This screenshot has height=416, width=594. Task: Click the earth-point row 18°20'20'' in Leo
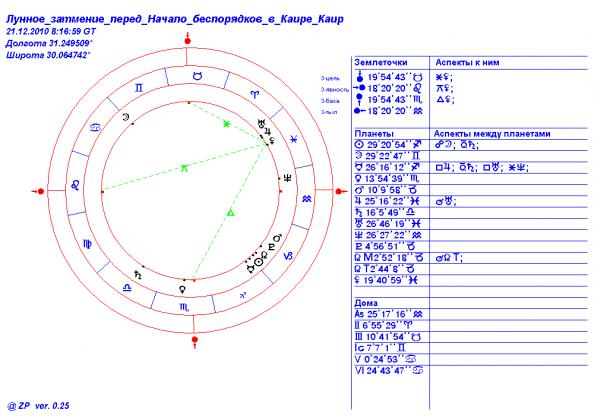coord(389,88)
